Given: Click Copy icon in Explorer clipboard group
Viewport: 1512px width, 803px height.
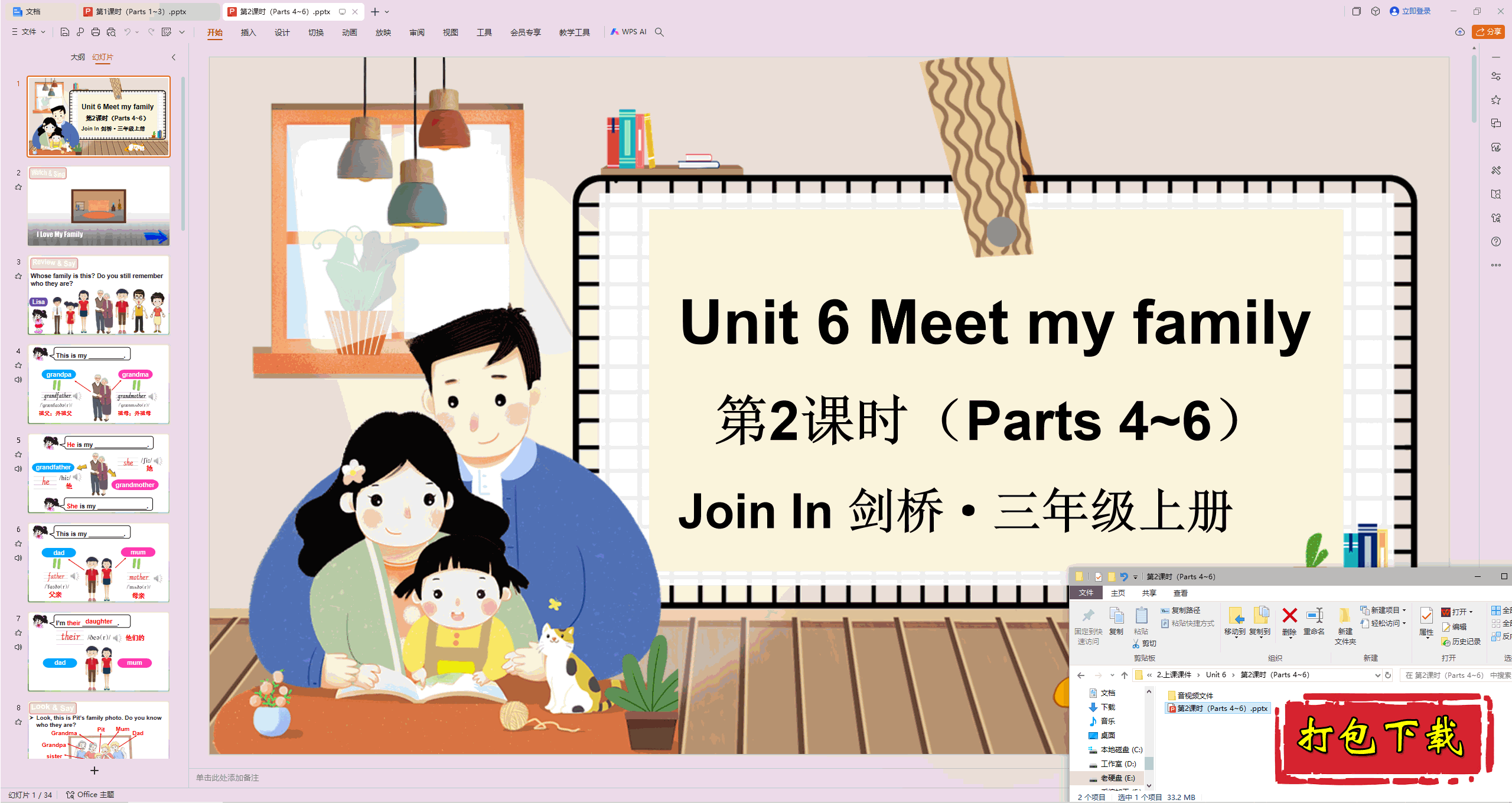Looking at the screenshot, I should coord(1116,621).
